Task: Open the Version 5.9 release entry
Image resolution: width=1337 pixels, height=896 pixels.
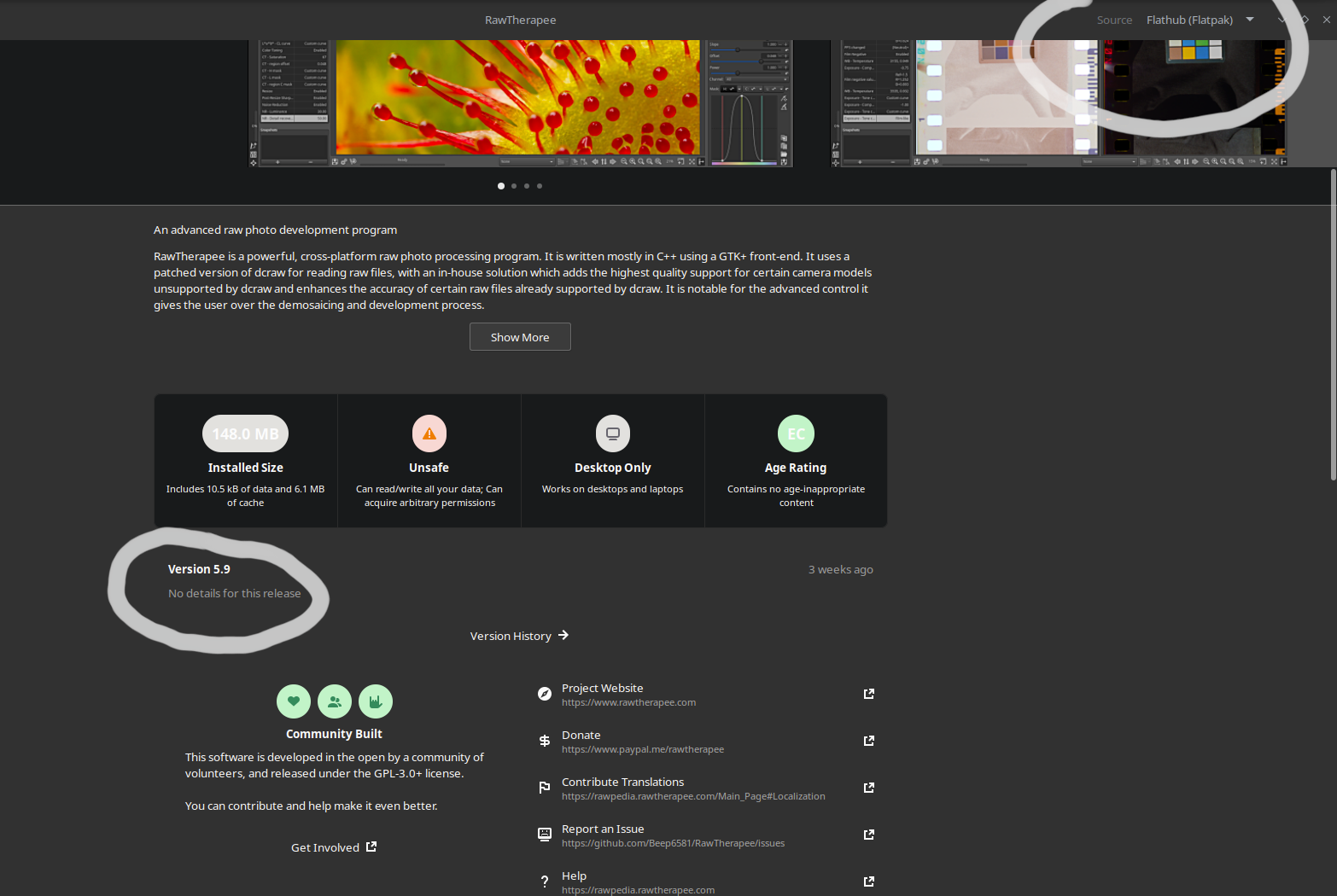Action: click(521, 581)
